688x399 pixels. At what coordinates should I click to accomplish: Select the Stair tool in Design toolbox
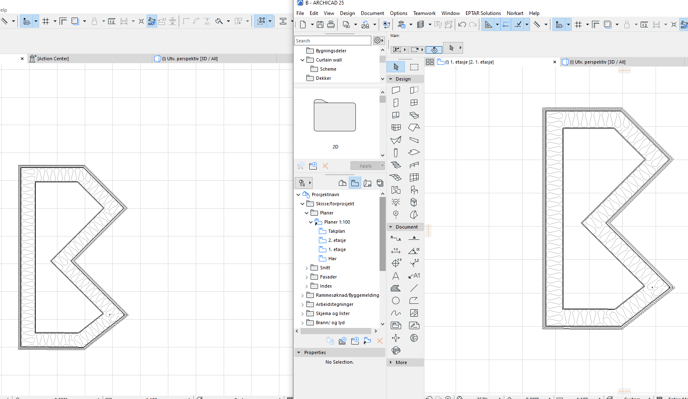click(x=396, y=165)
